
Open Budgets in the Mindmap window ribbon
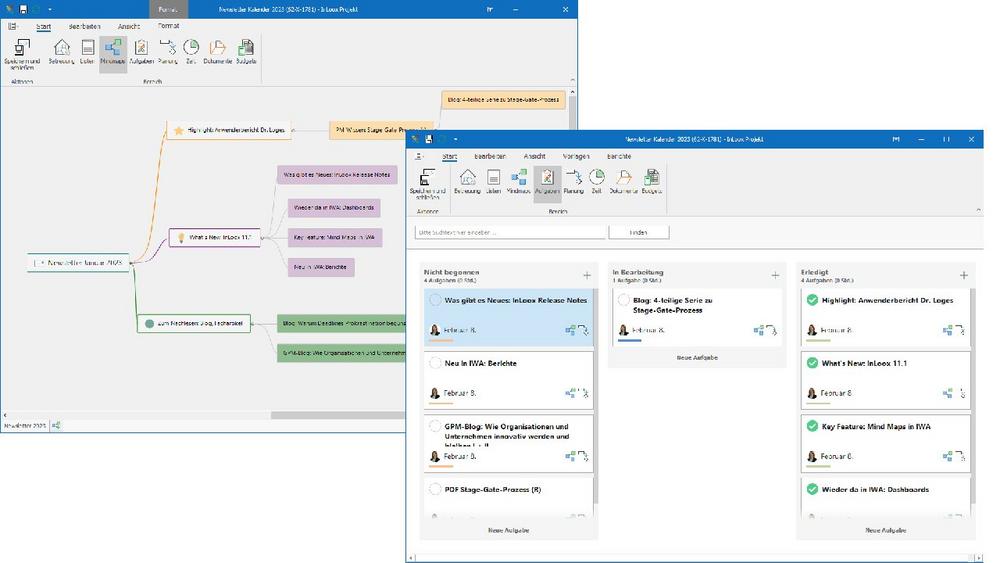[x=246, y=52]
